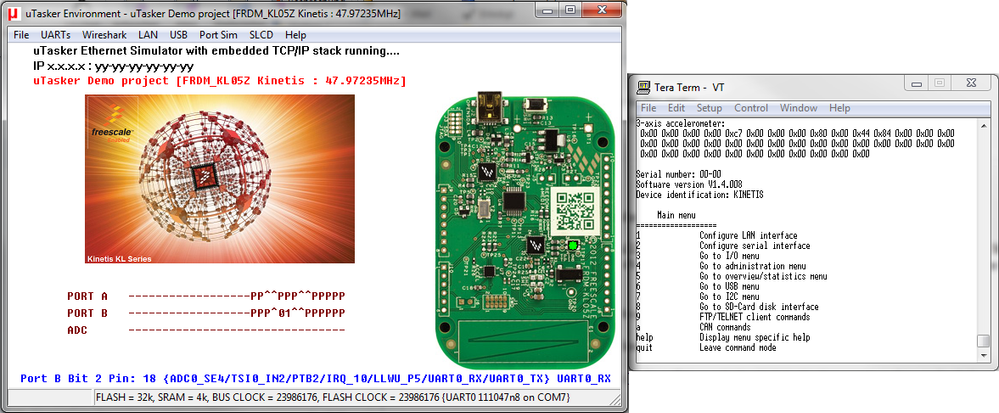This screenshot has height=413, width=999.
Task: Click the Kinetis KL Series sphere image
Action: click(x=220, y=178)
